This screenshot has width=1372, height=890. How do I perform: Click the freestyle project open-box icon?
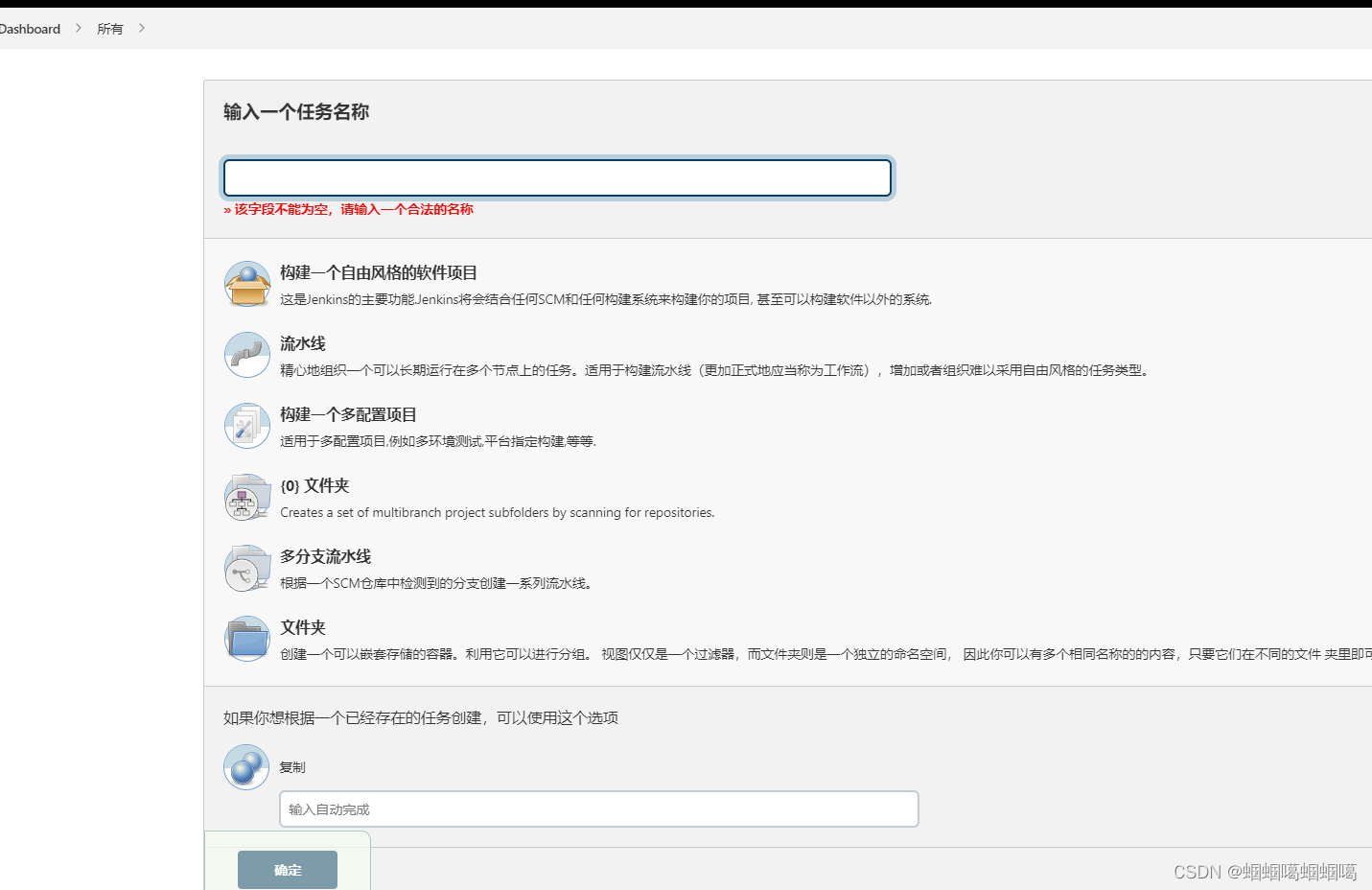click(247, 283)
